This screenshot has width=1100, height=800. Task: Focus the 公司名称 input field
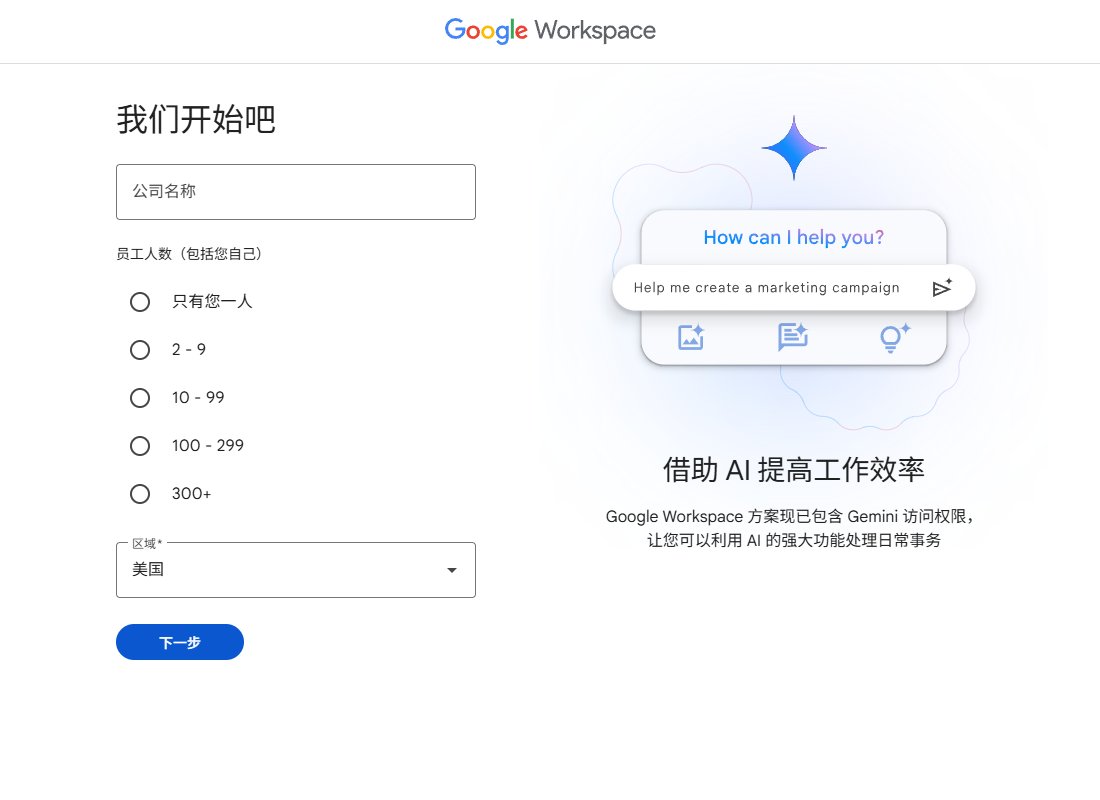coord(296,192)
